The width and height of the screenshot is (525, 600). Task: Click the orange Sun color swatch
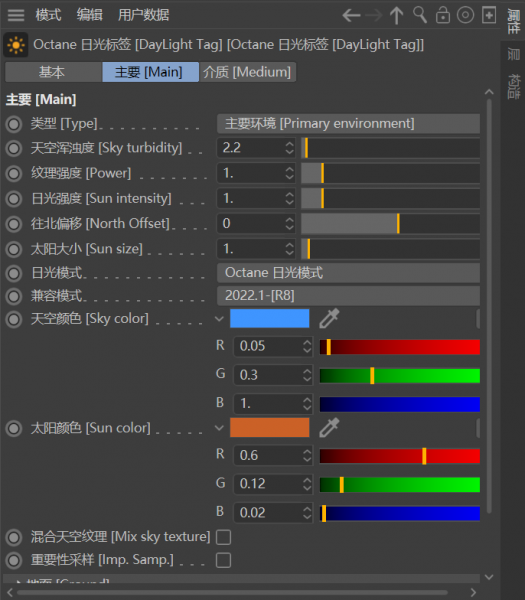269,427
